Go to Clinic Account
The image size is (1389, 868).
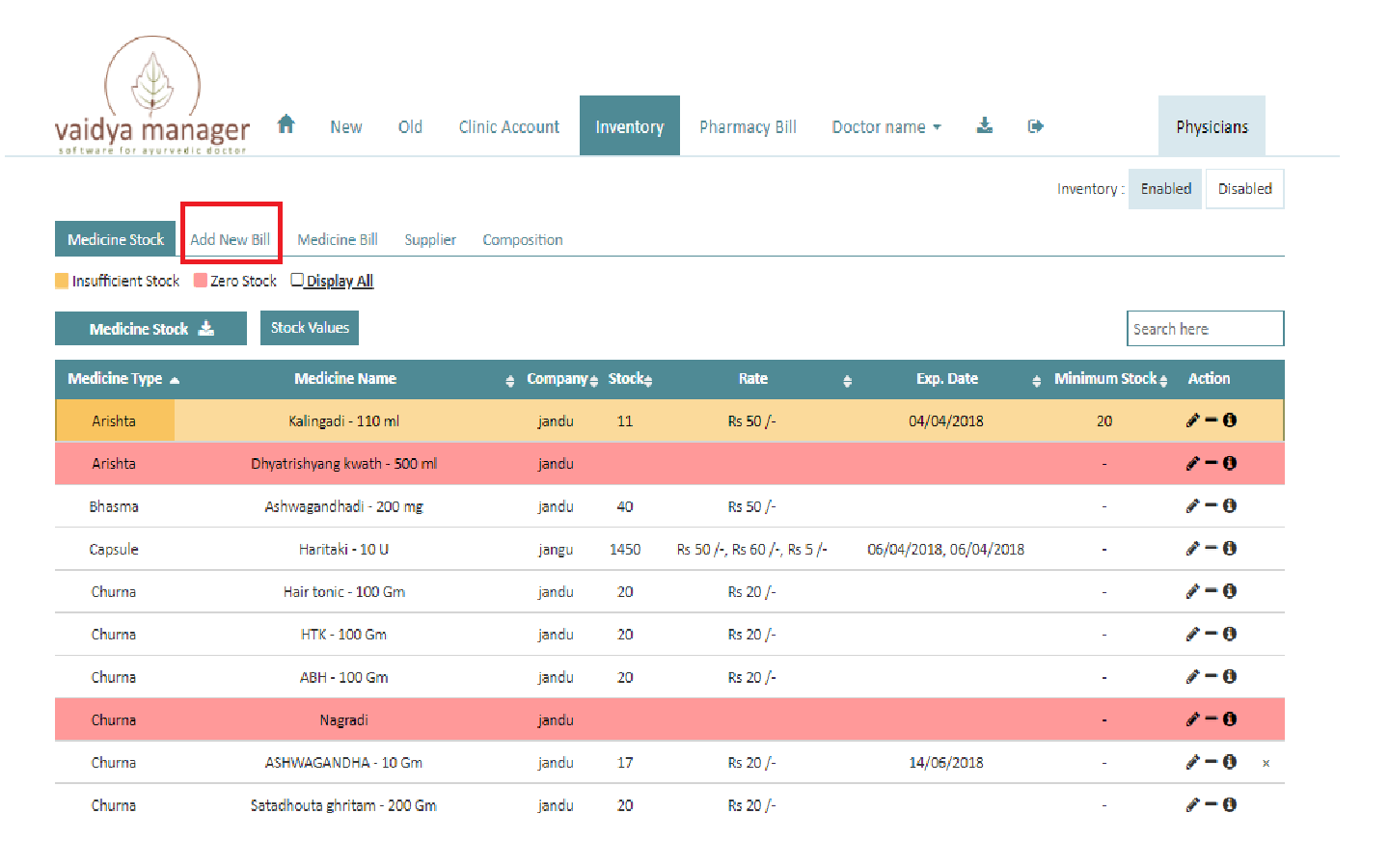[508, 127]
